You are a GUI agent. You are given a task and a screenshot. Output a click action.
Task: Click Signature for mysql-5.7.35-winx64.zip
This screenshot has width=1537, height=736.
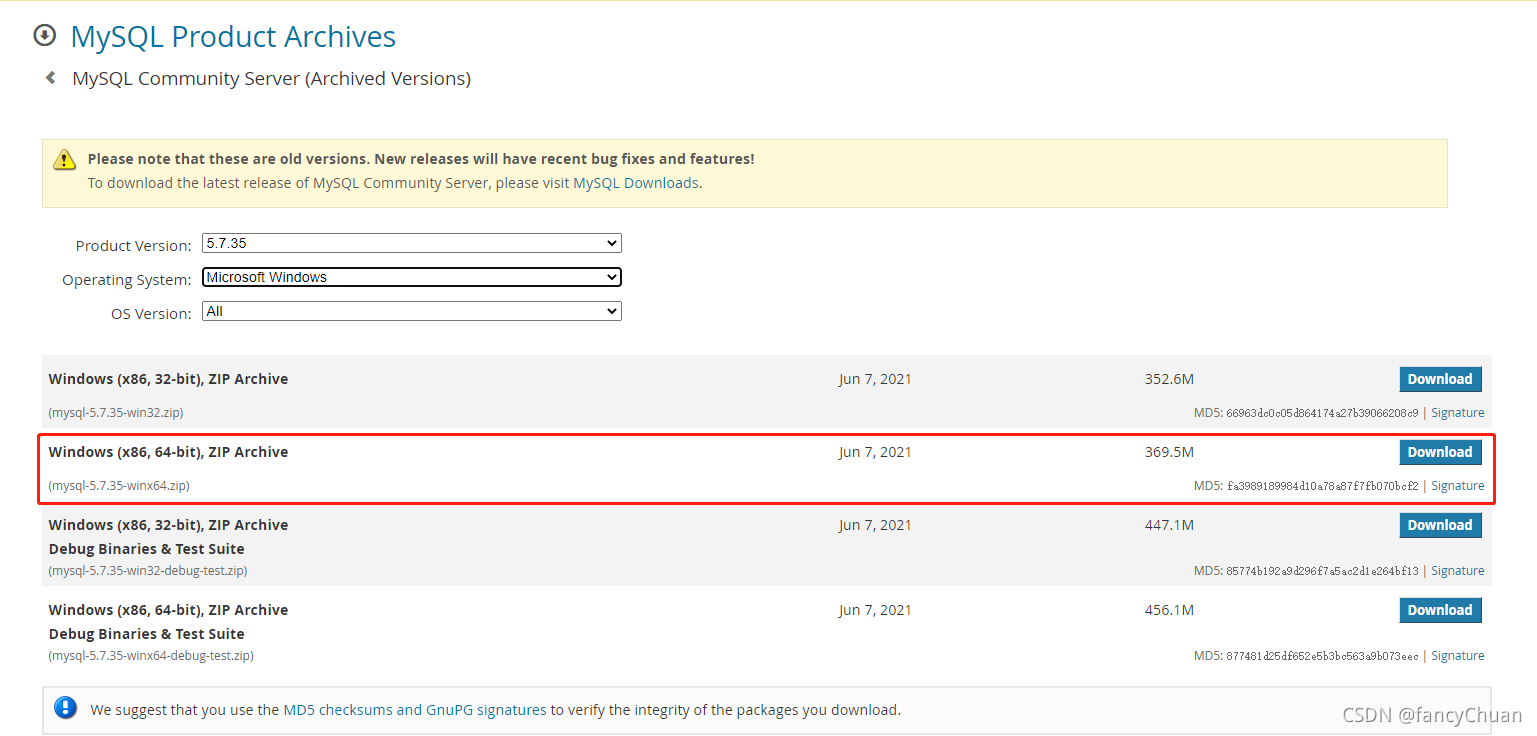pyautogui.click(x=1458, y=485)
